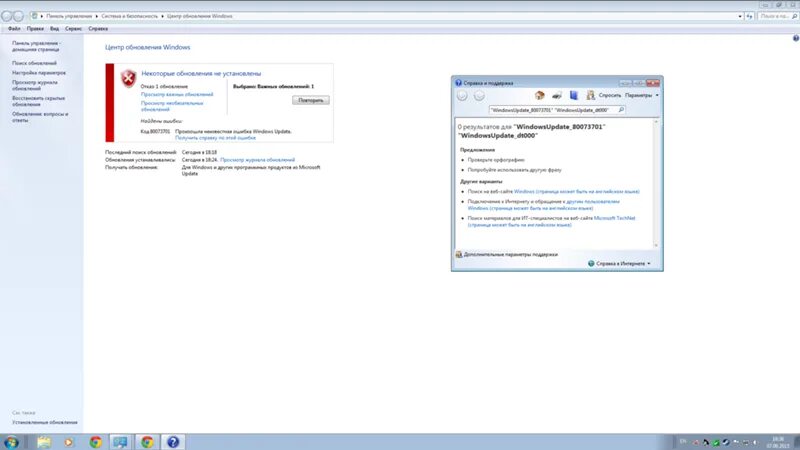This screenshot has width=800, height=450.
Task: Open Просмотр журнала обновлений link in main pane
Action: click(258, 160)
